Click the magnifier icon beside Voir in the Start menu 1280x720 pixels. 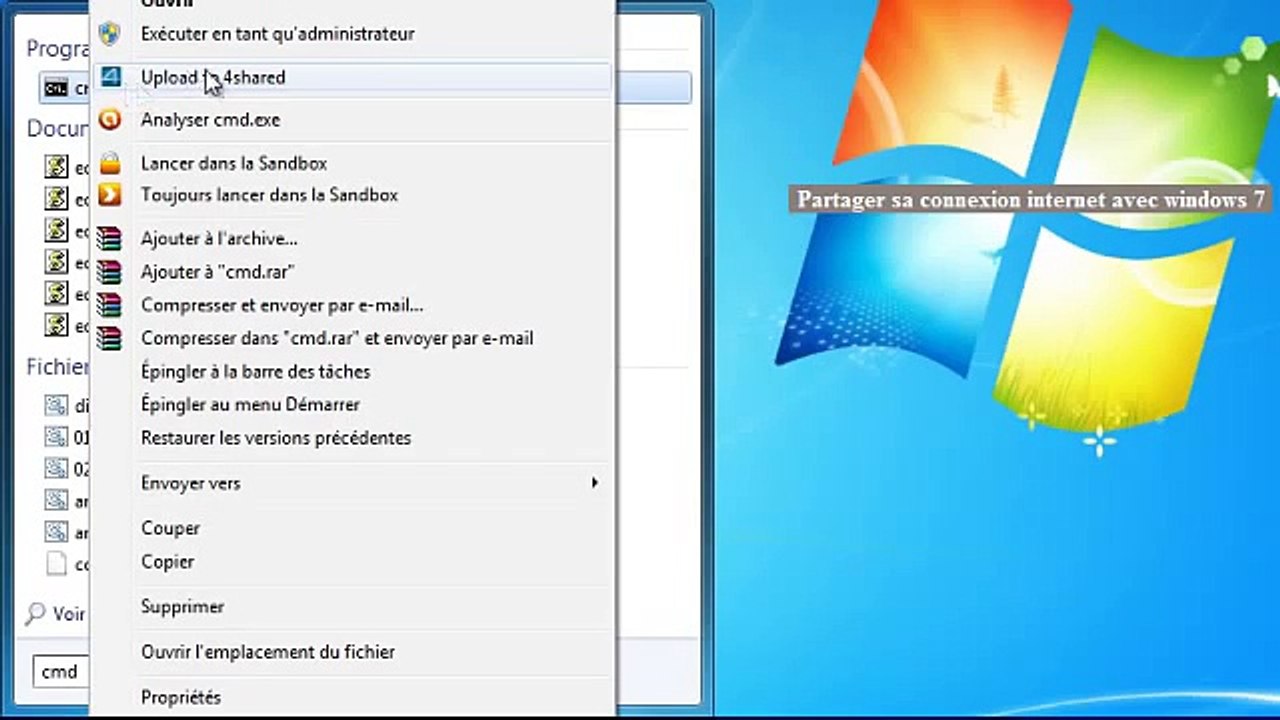(x=36, y=613)
